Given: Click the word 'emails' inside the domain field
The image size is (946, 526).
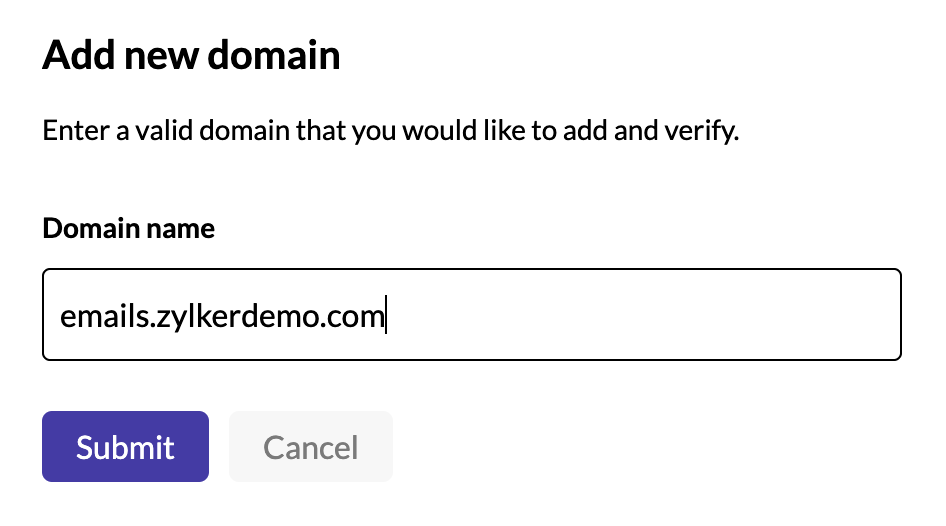Looking at the screenshot, I should click(x=104, y=315).
